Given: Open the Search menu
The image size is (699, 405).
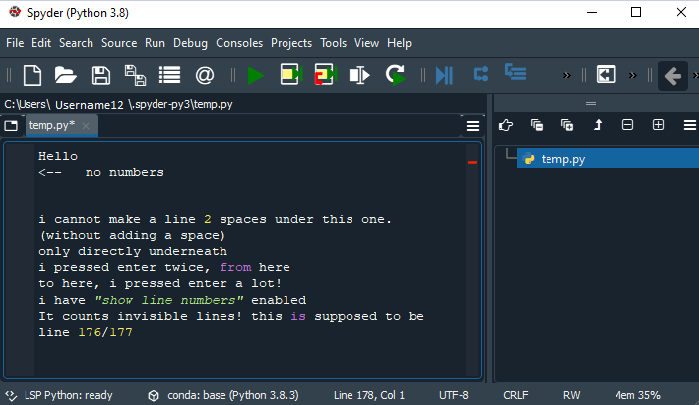Looking at the screenshot, I should pos(76,43).
